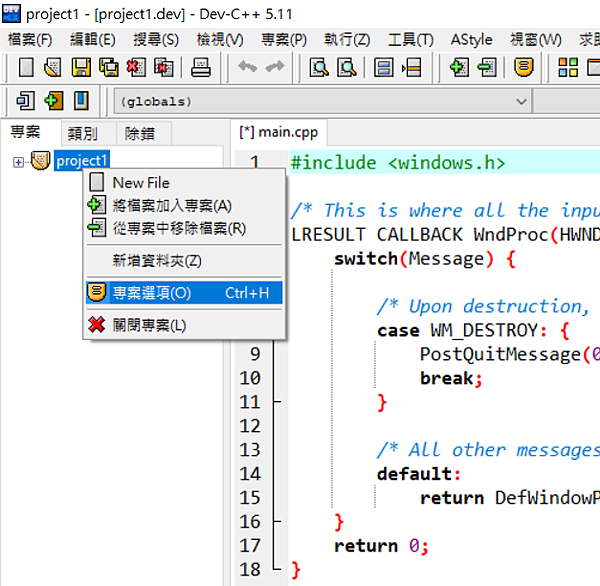The width and height of the screenshot is (600, 586).
Task: Click the Remove from project minus icon
Action: pos(487,68)
